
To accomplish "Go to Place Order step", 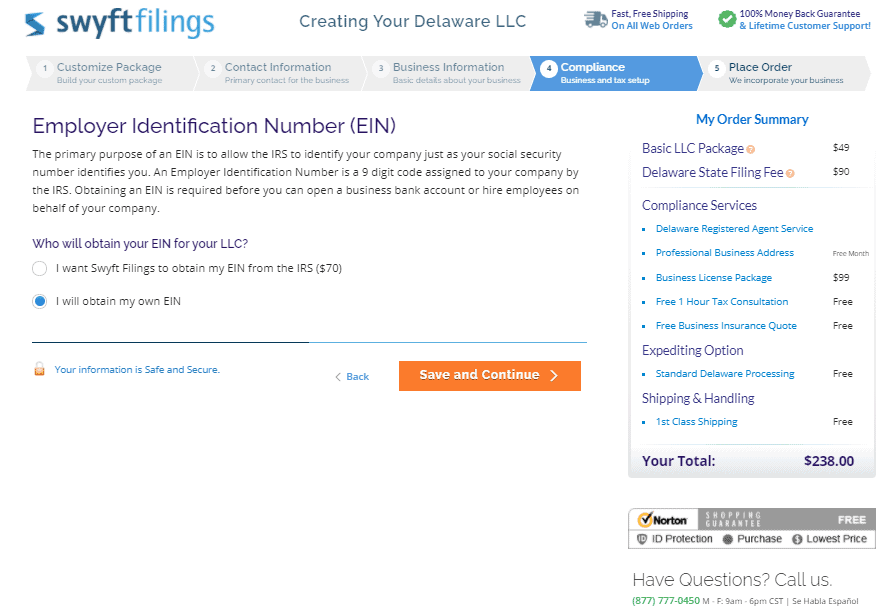I will tap(784, 73).
